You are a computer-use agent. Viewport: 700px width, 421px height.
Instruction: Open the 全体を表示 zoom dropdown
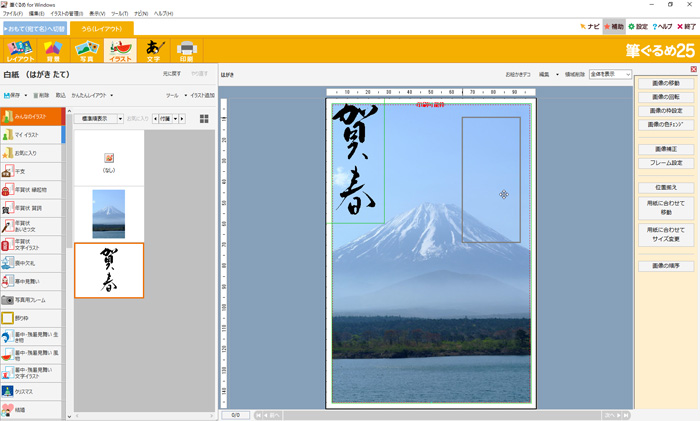point(610,74)
